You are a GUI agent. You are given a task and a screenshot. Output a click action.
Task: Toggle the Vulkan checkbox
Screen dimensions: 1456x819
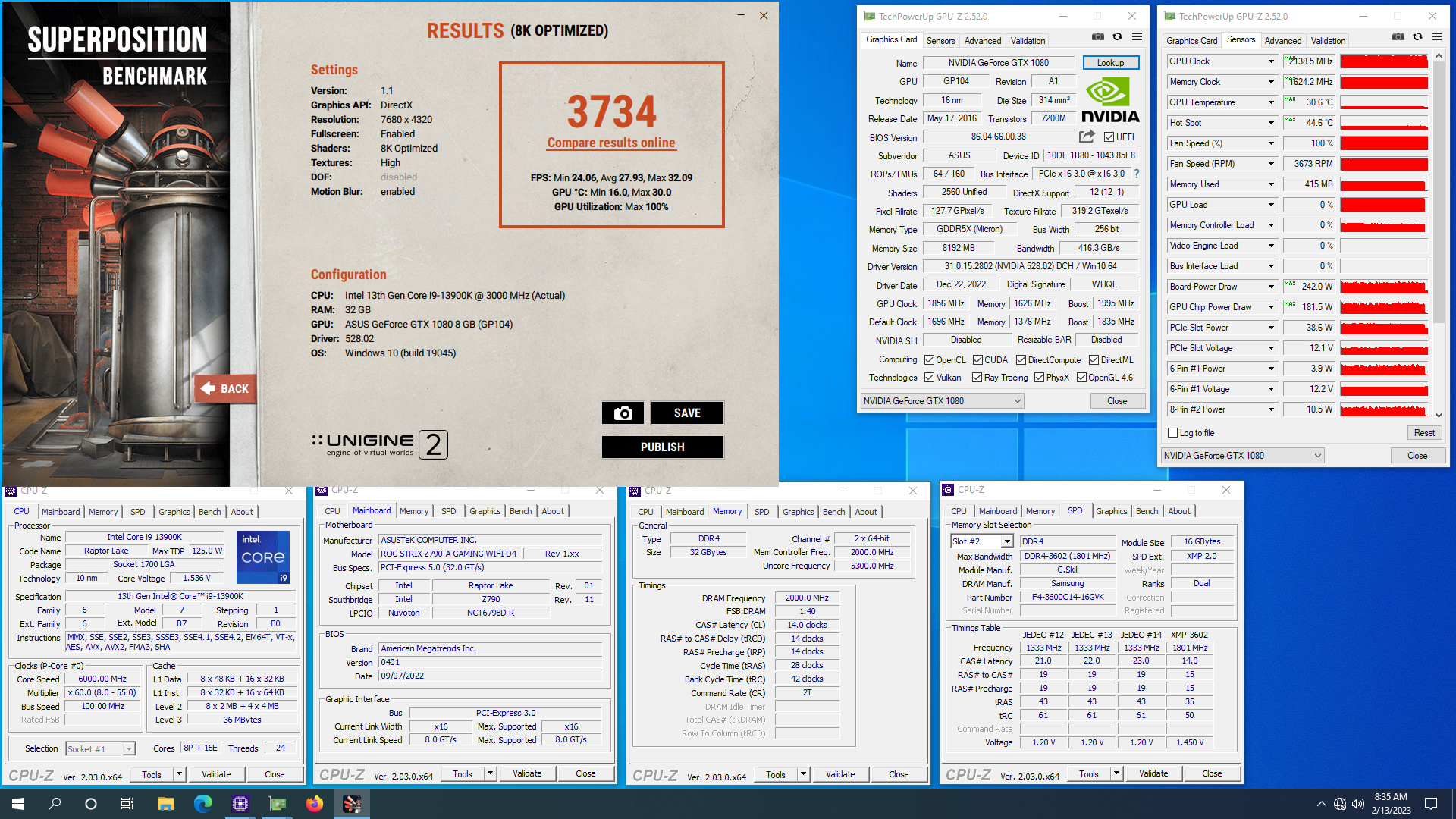[929, 378]
